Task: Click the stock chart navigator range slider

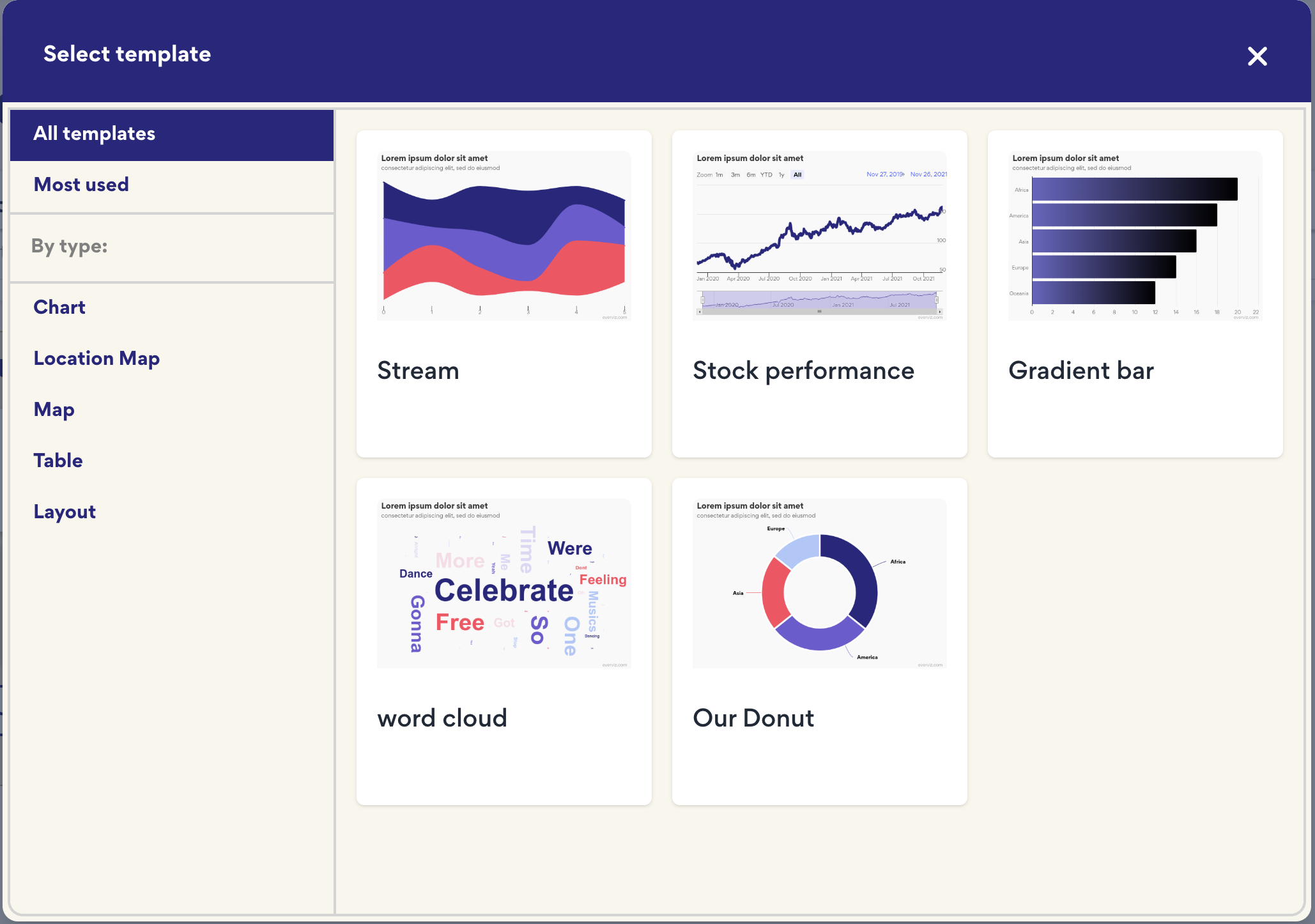Action: pos(819,300)
